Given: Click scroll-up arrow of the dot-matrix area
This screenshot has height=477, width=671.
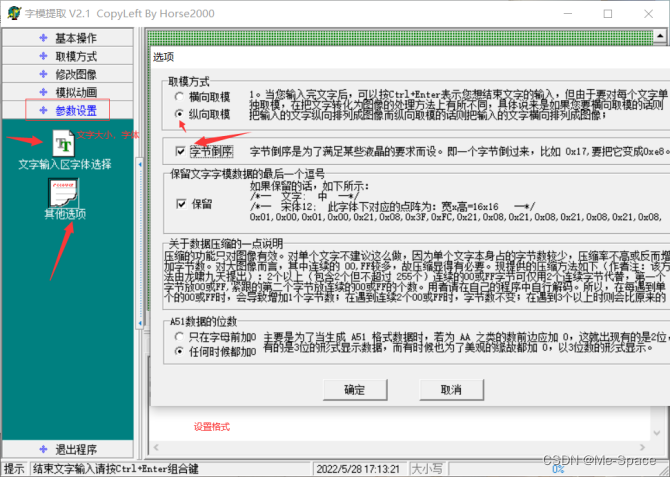Looking at the screenshot, I should click(660, 36).
